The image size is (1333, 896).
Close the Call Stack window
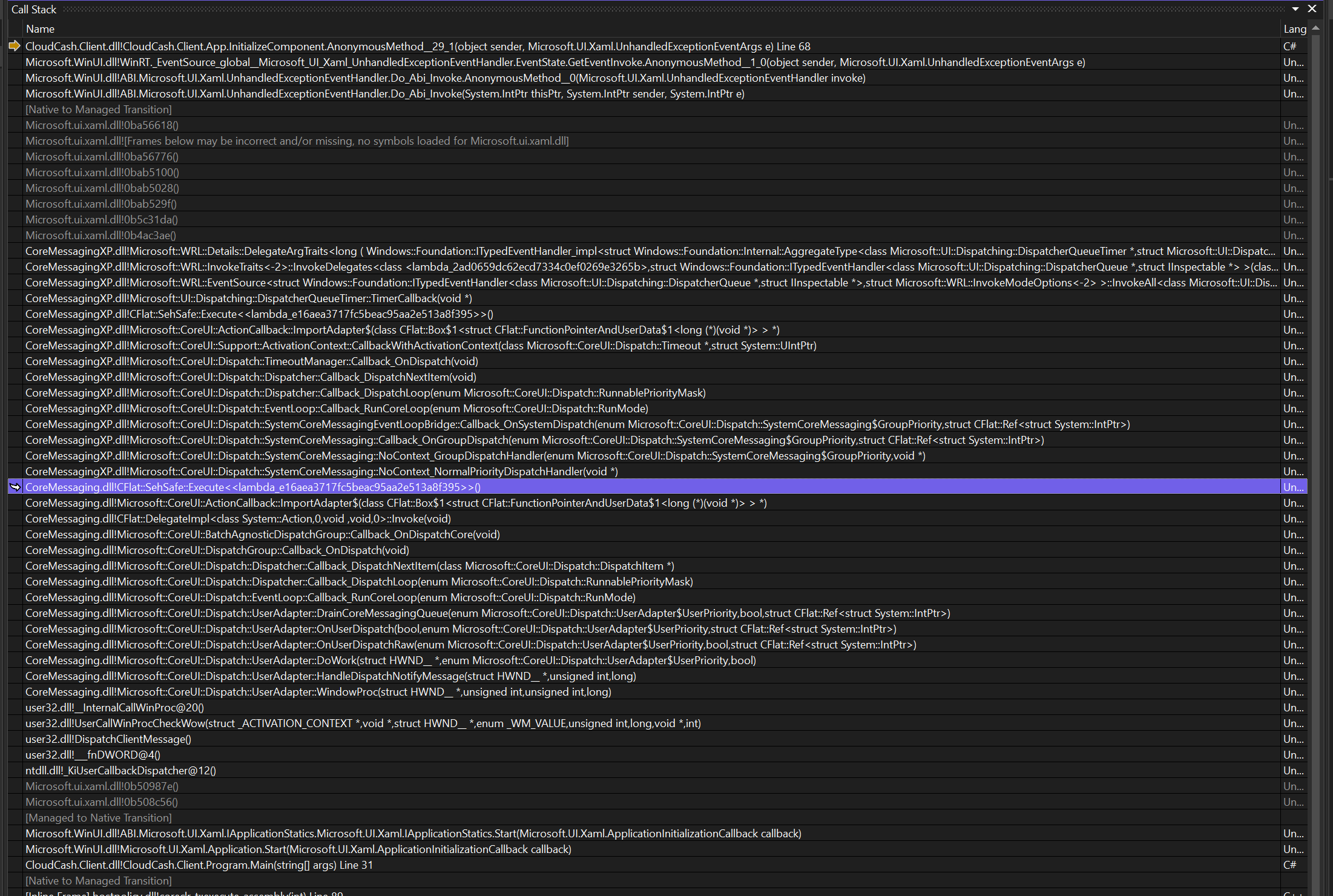(1312, 9)
